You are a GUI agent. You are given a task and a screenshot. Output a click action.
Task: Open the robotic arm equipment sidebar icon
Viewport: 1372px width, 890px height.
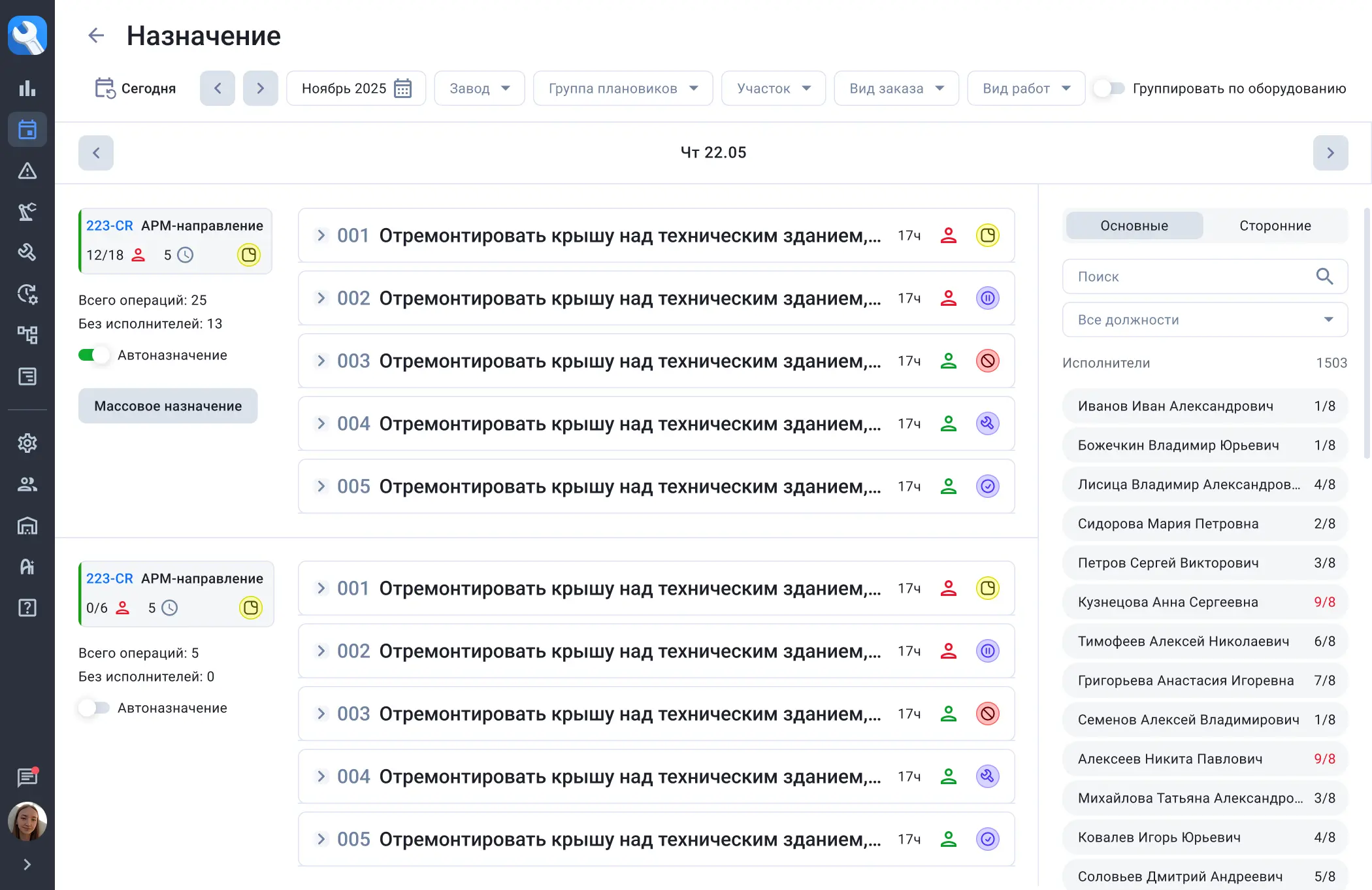(x=27, y=212)
